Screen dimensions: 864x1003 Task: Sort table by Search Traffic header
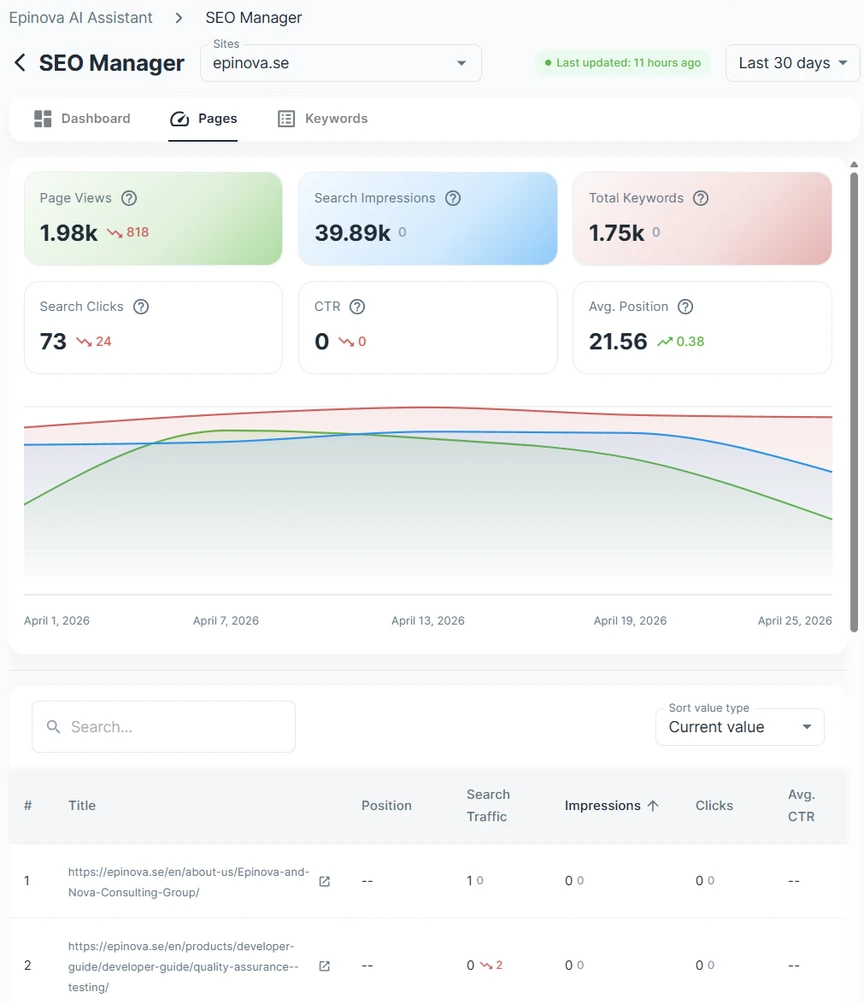(488, 805)
